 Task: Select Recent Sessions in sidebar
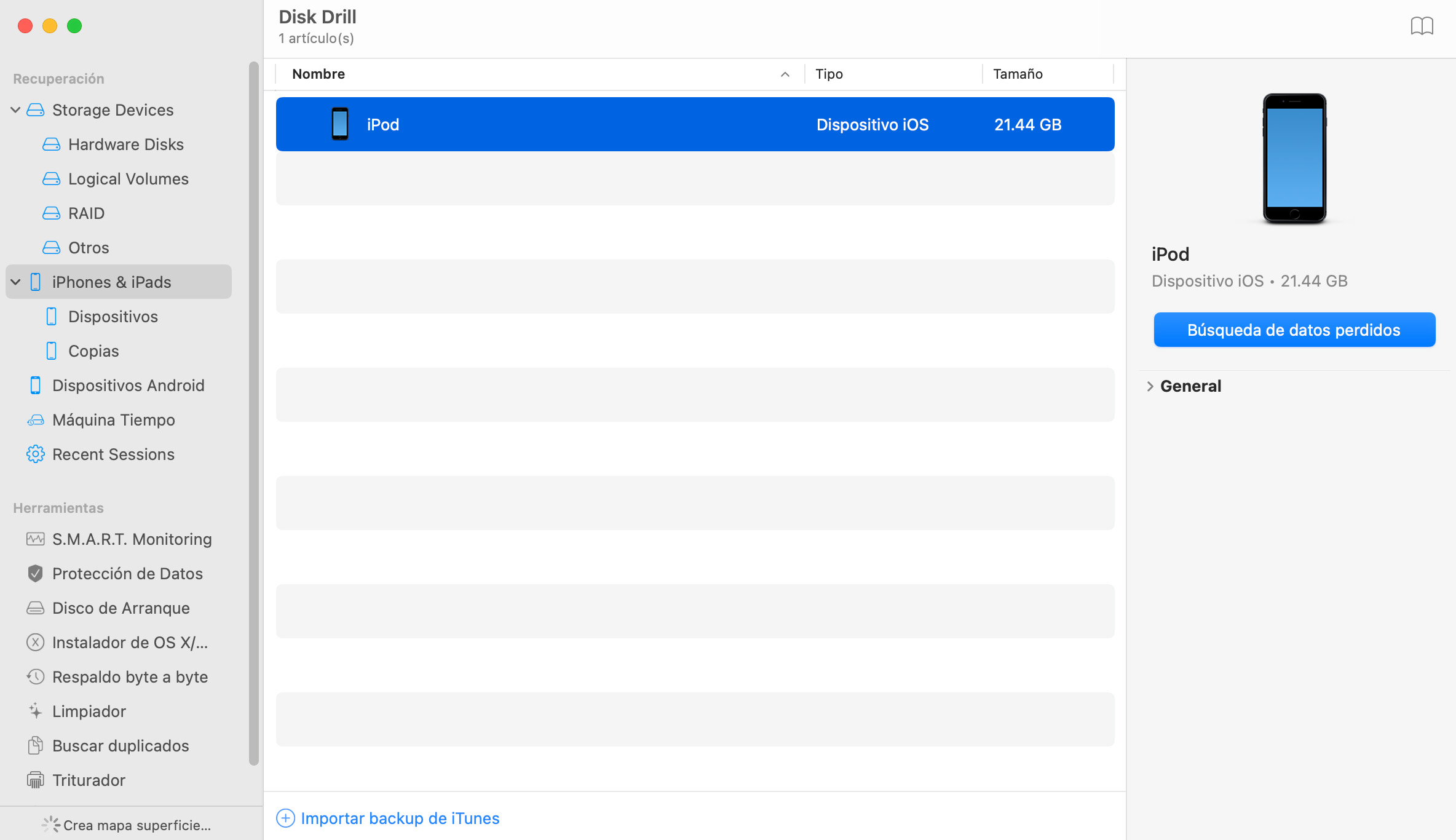click(x=113, y=453)
